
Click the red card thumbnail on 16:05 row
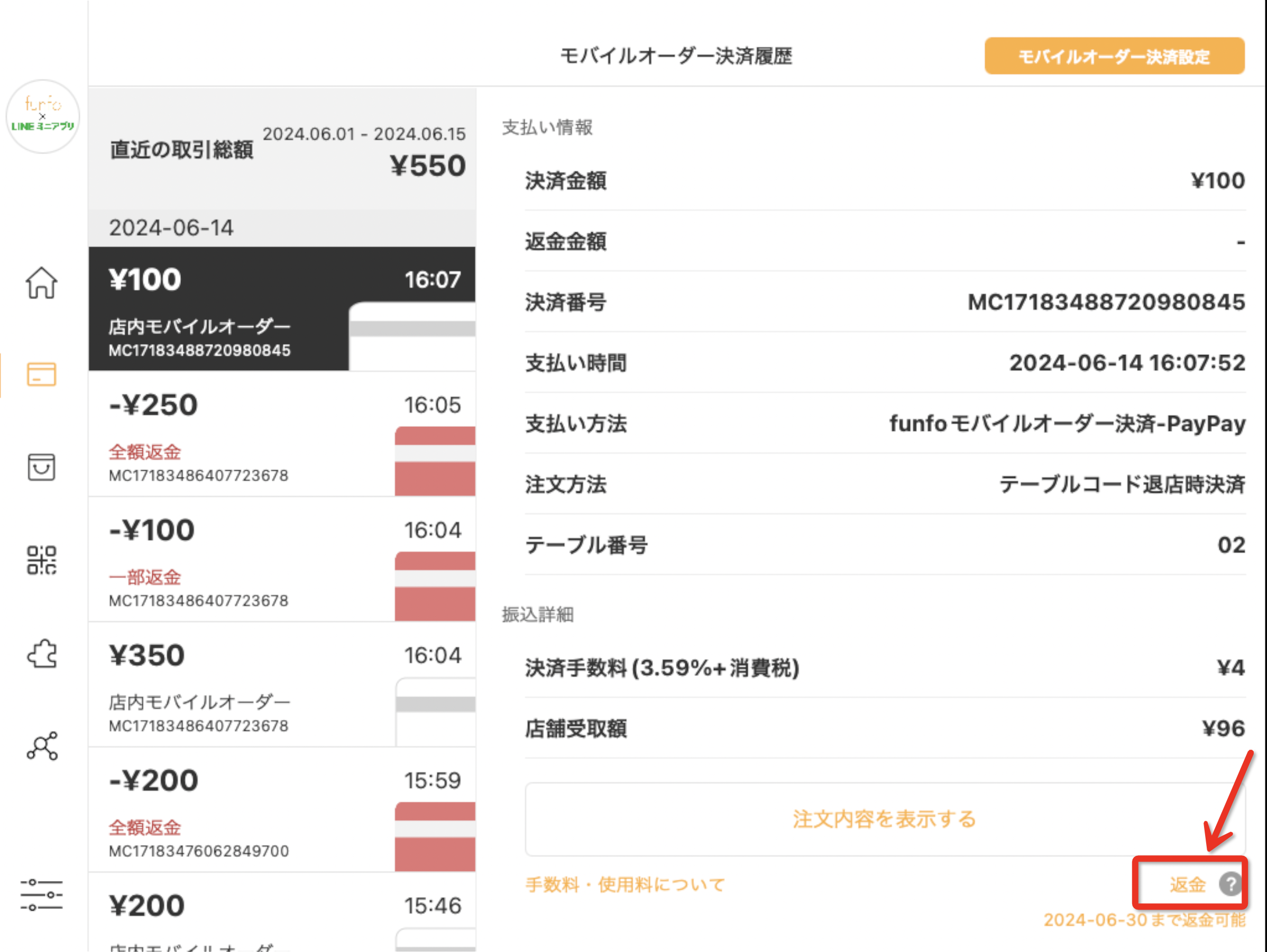click(435, 461)
